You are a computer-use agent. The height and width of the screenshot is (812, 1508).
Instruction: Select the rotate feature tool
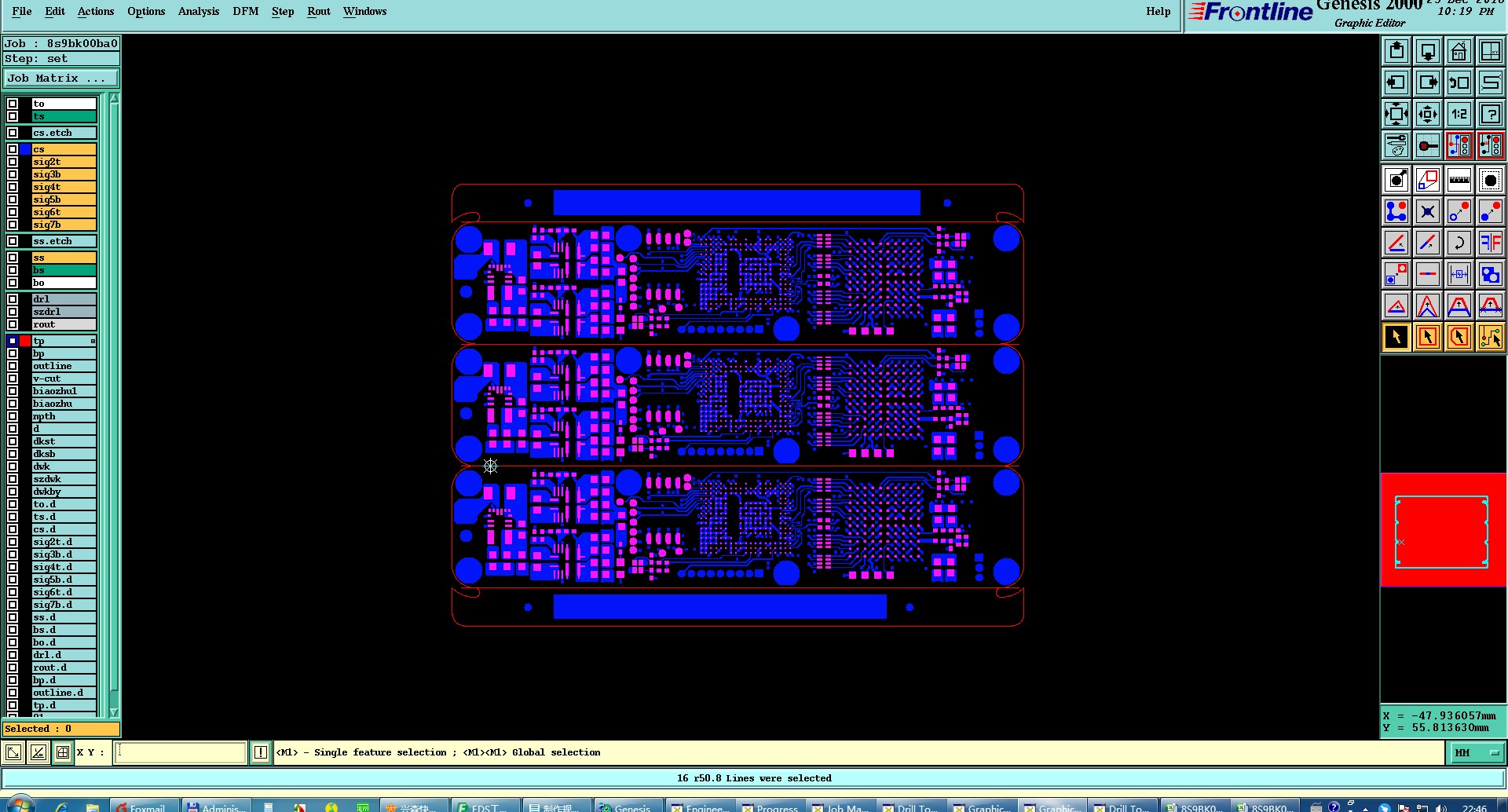[x=1459, y=243]
